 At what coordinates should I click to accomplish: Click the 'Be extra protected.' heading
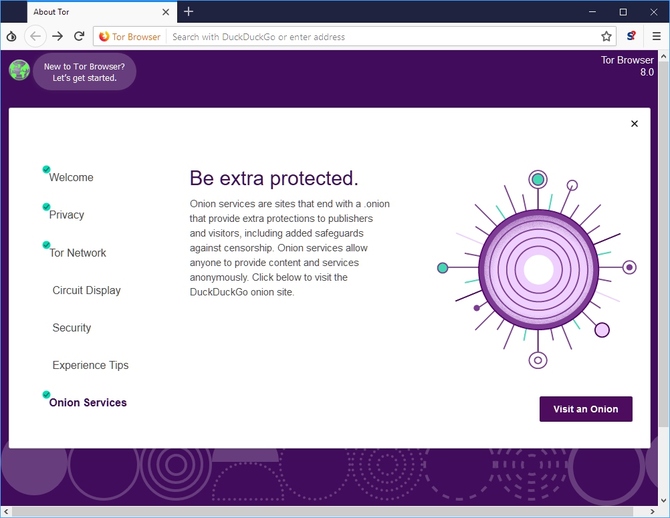(274, 178)
